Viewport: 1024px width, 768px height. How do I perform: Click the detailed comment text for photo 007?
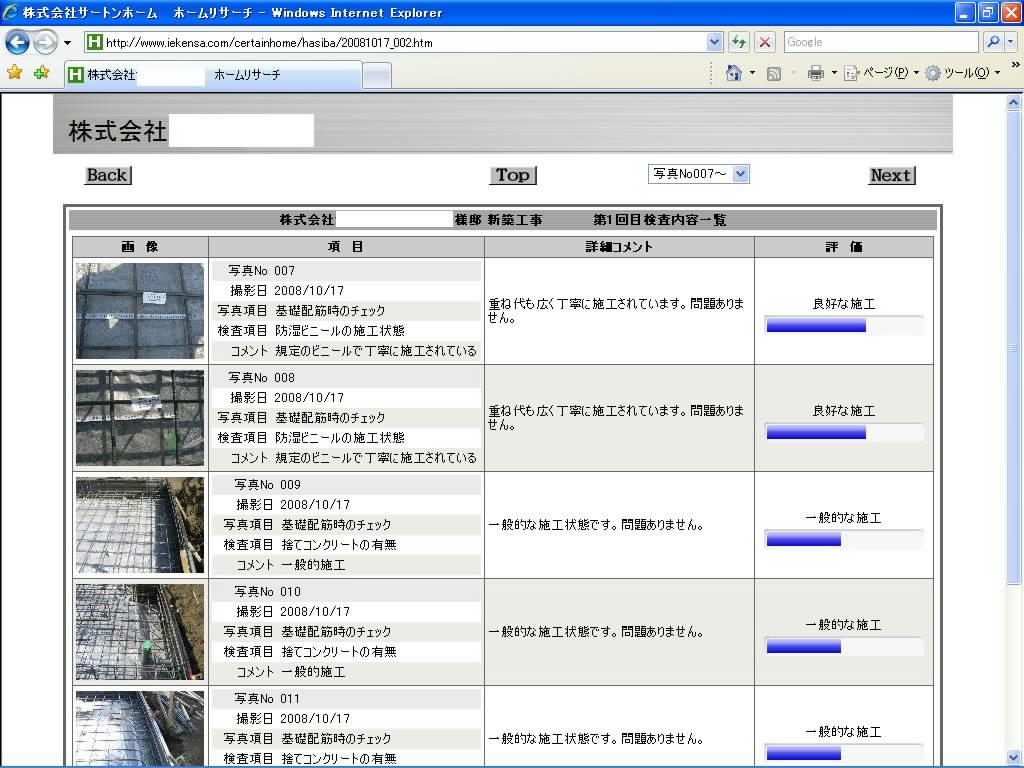[616, 311]
